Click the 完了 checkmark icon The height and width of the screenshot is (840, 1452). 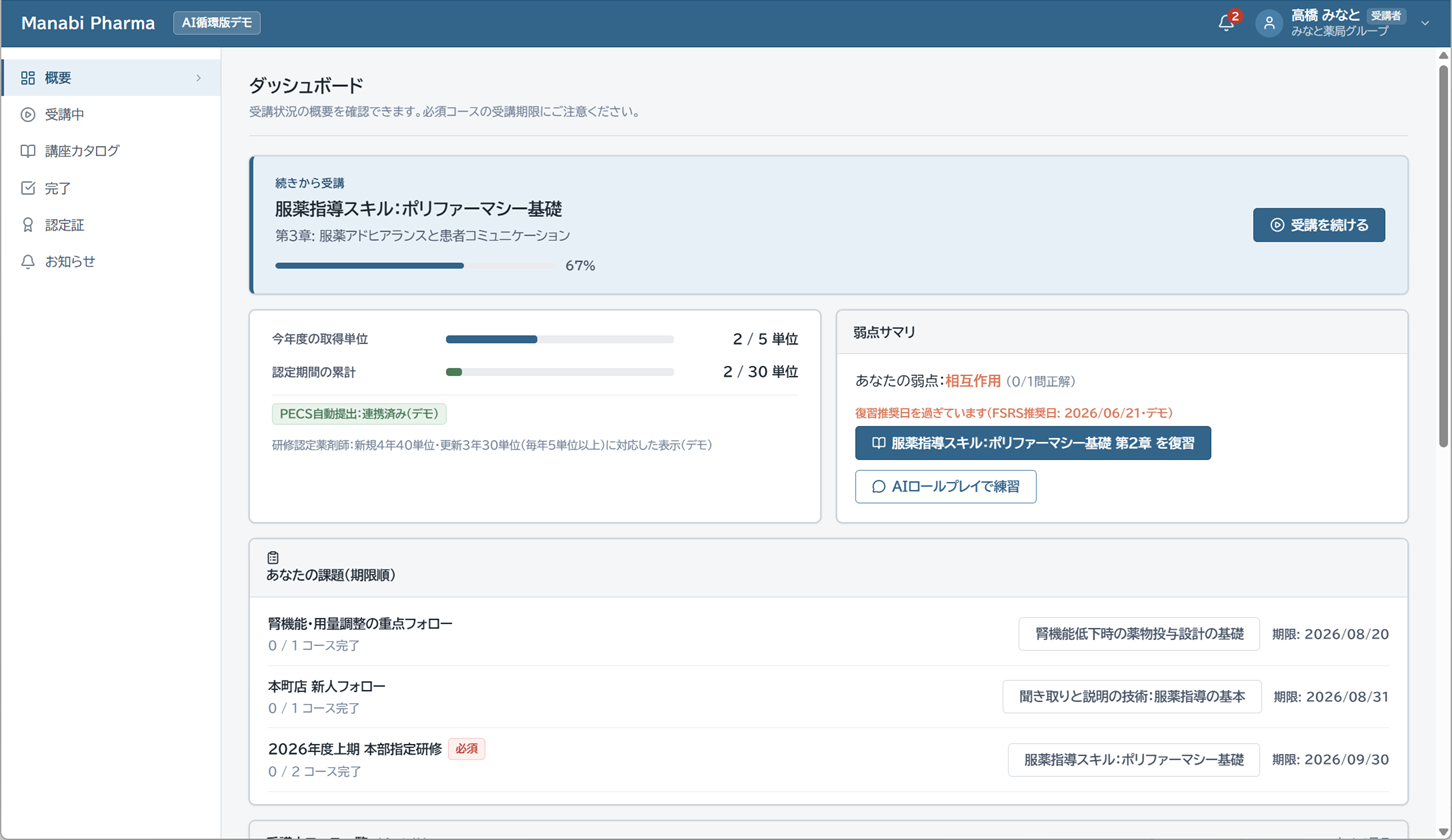pyautogui.click(x=28, y=188)
